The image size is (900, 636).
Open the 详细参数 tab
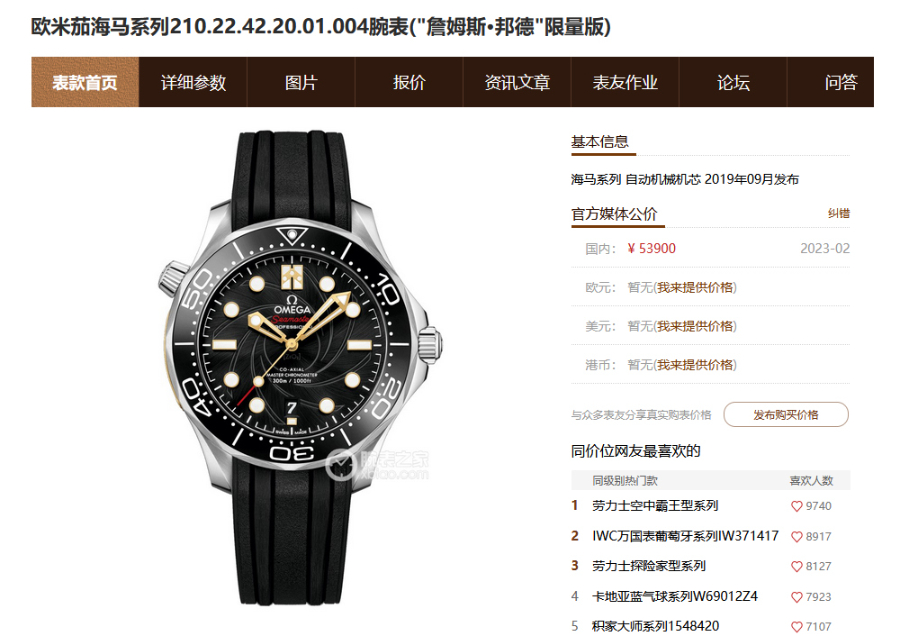[x=193, y=82]
